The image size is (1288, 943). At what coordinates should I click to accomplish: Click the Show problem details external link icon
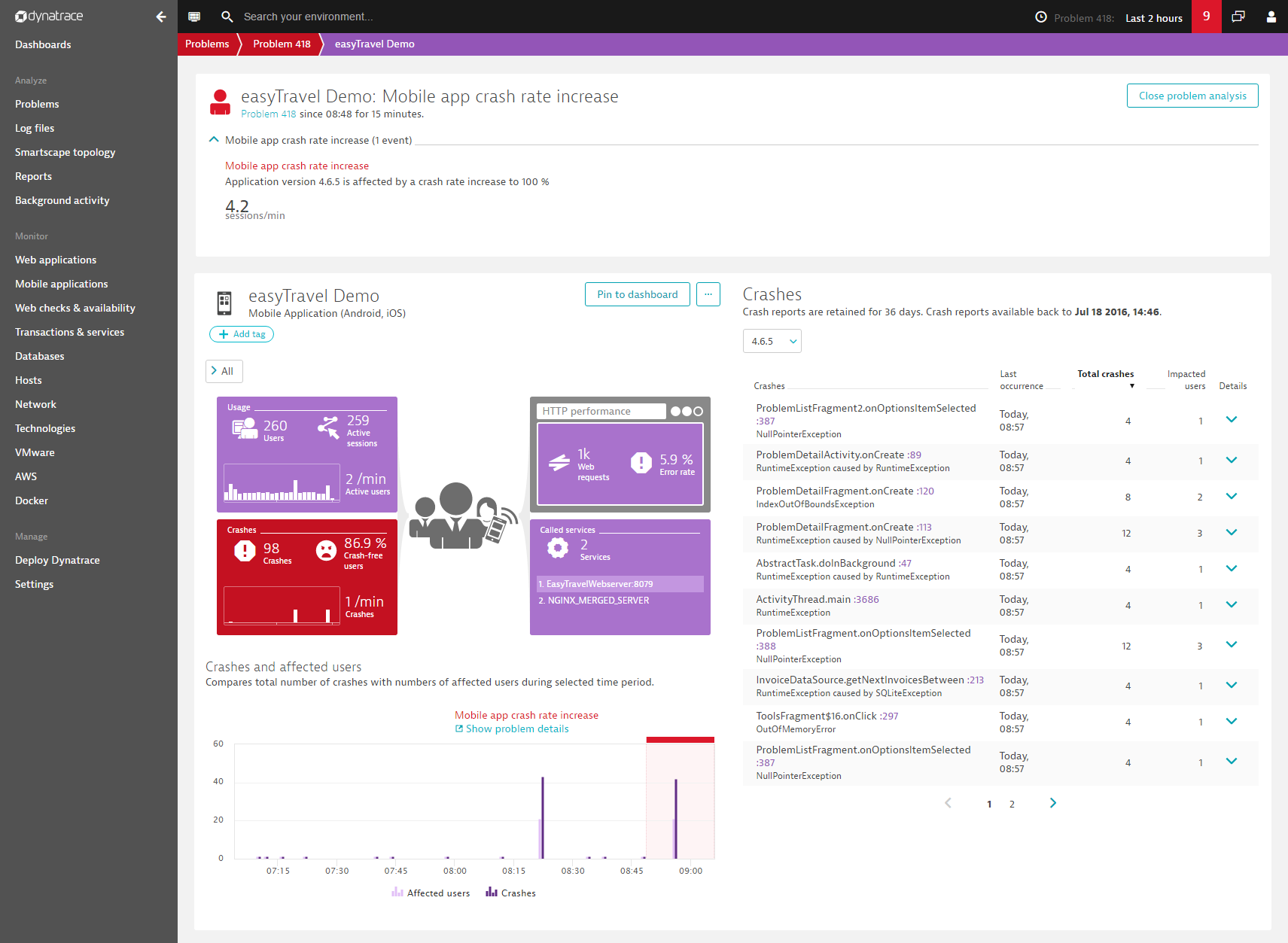pos(459,729)
